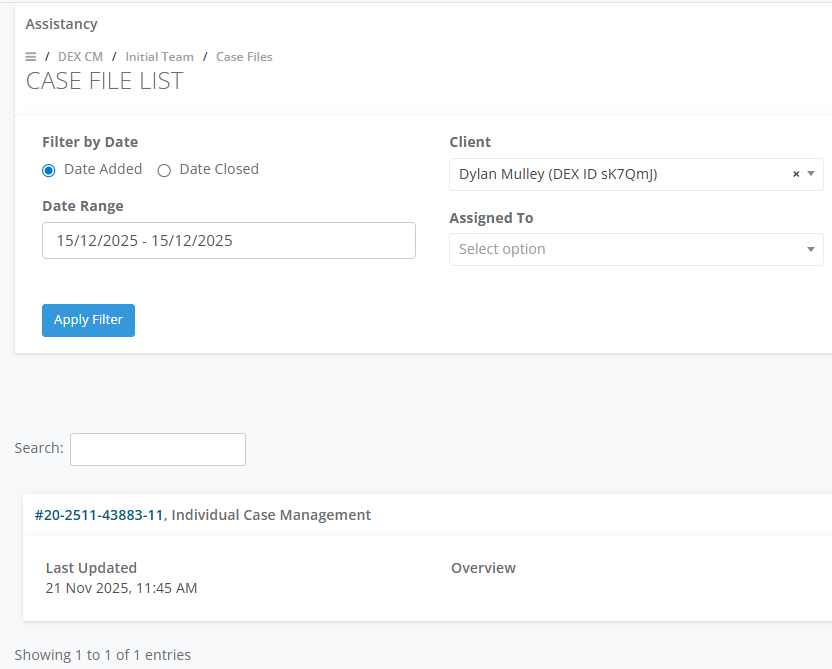This screenshot has width=832, height=669.
Task: Click the Last Updated timestamp
Action: [121, 588]
